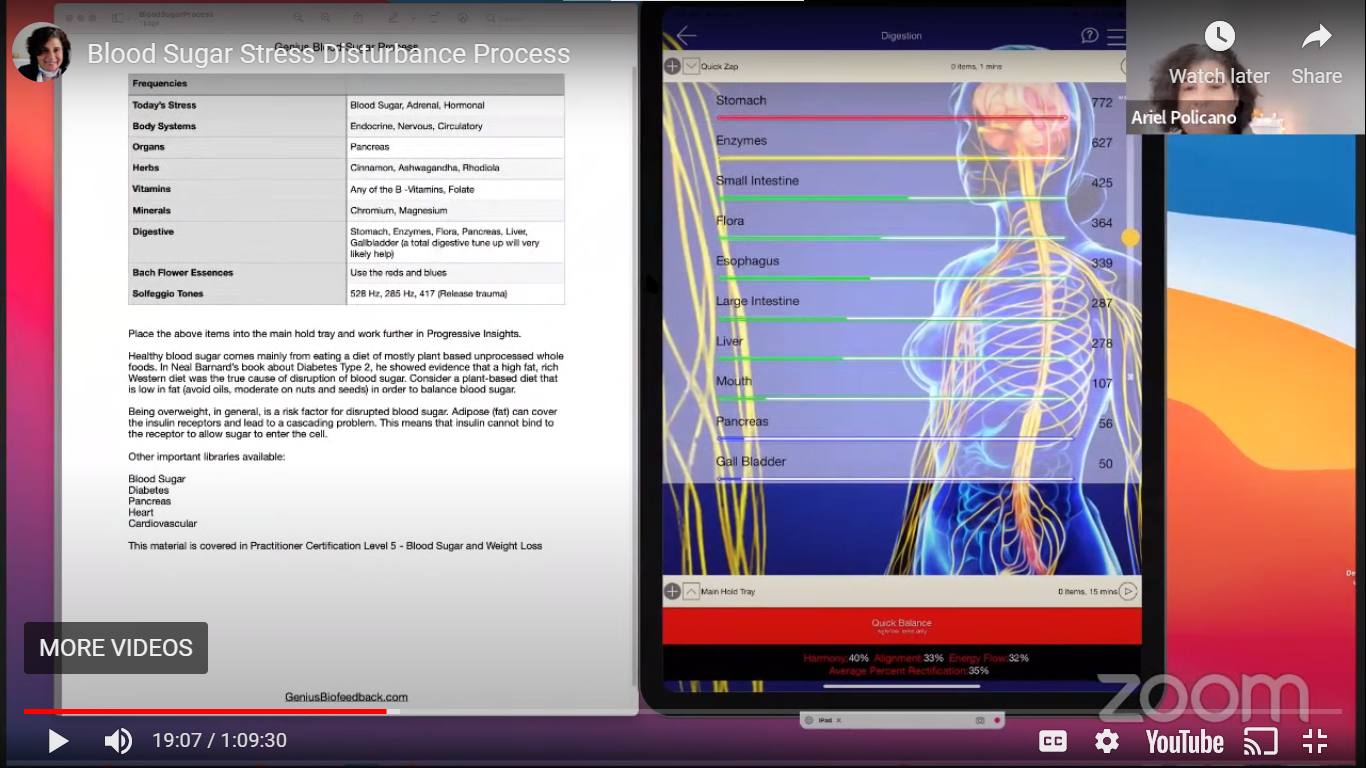Start the red Quick Balance button
1366x768 pixels.
coord(901,626)
